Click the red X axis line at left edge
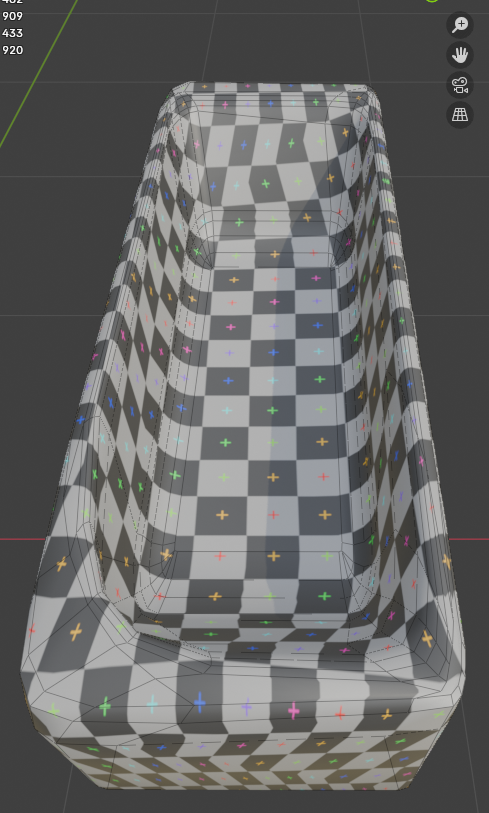Image resolution: width=489 pixels, height=813 pixels. 22,539
